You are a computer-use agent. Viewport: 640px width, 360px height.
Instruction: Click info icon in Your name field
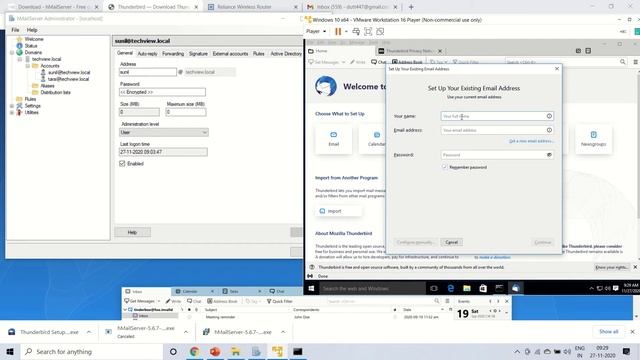(549, 116)
